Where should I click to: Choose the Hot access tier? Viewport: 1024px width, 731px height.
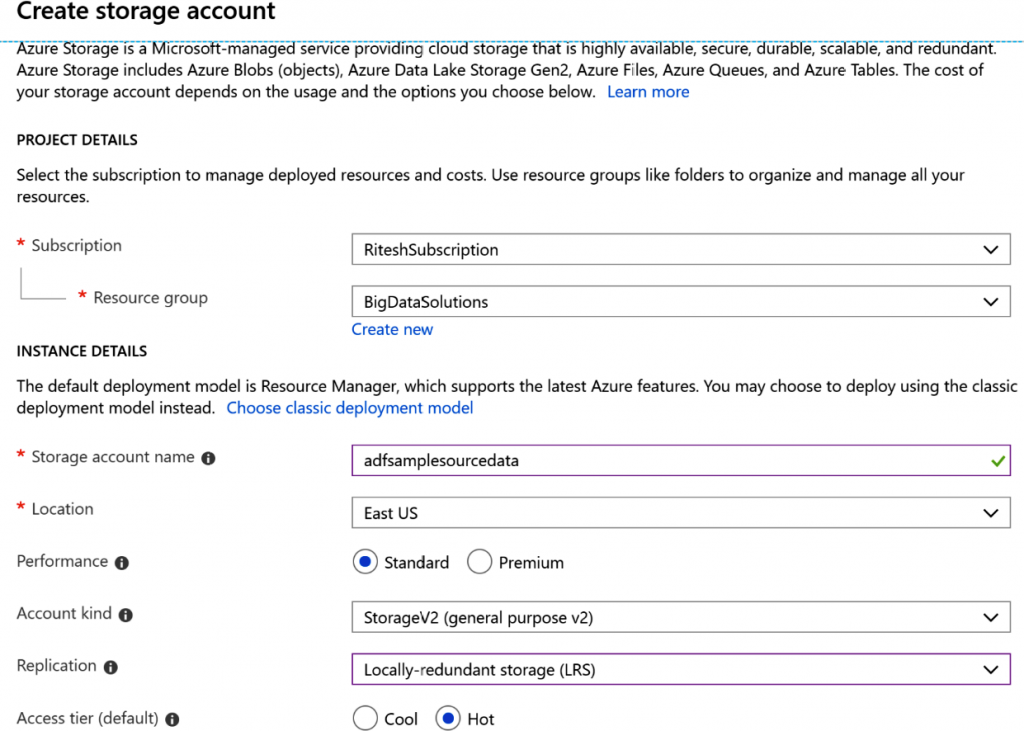[449, 719]
